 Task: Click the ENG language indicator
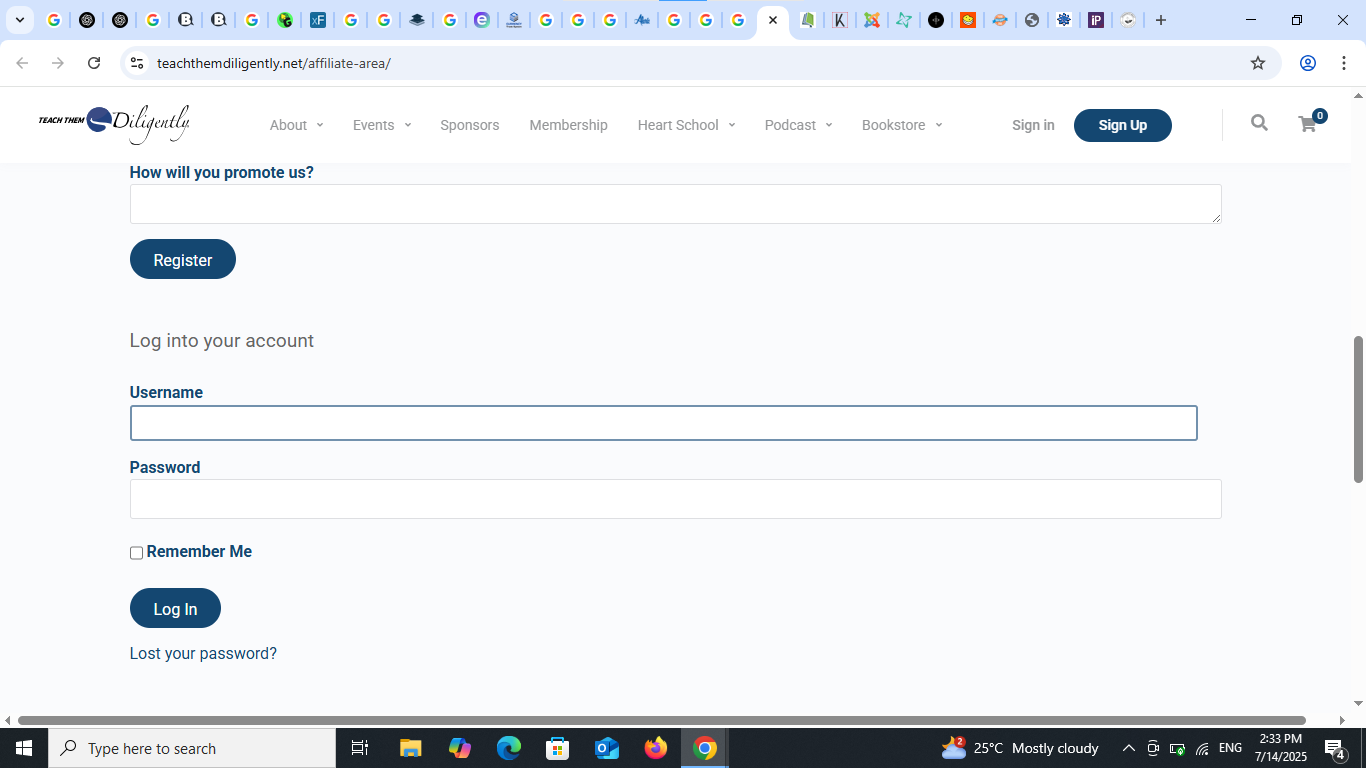[x=1231, y=748]
